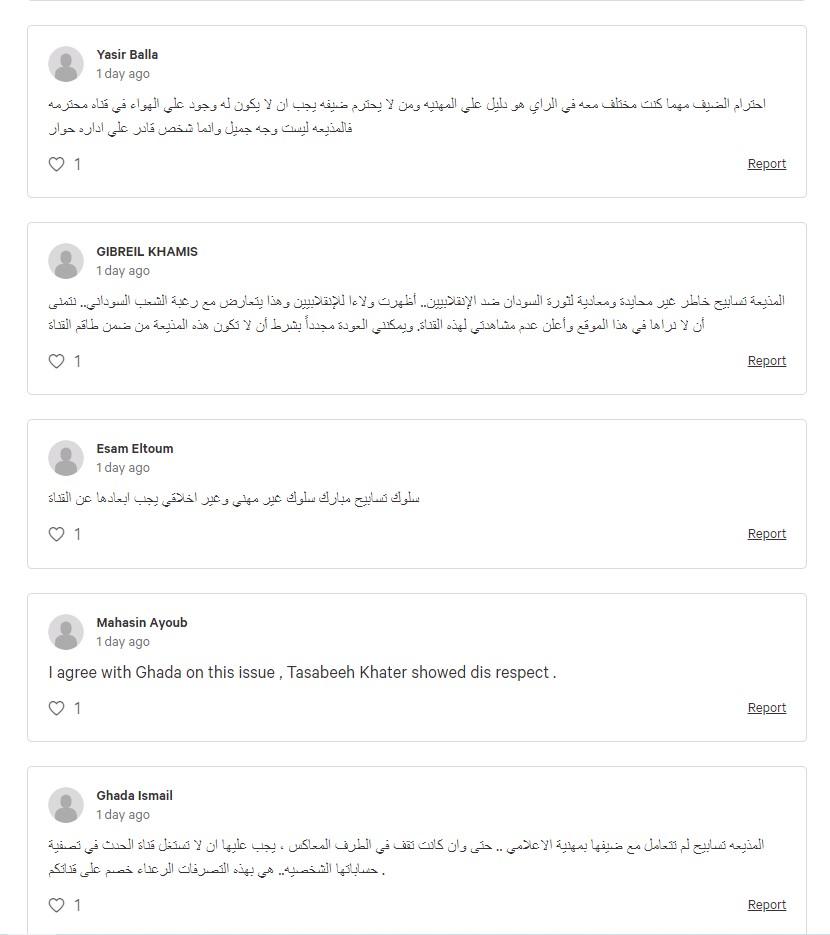Open the Yasir Balla username
The width and height of the screenshot is (830, 935).
click(127, 54)
